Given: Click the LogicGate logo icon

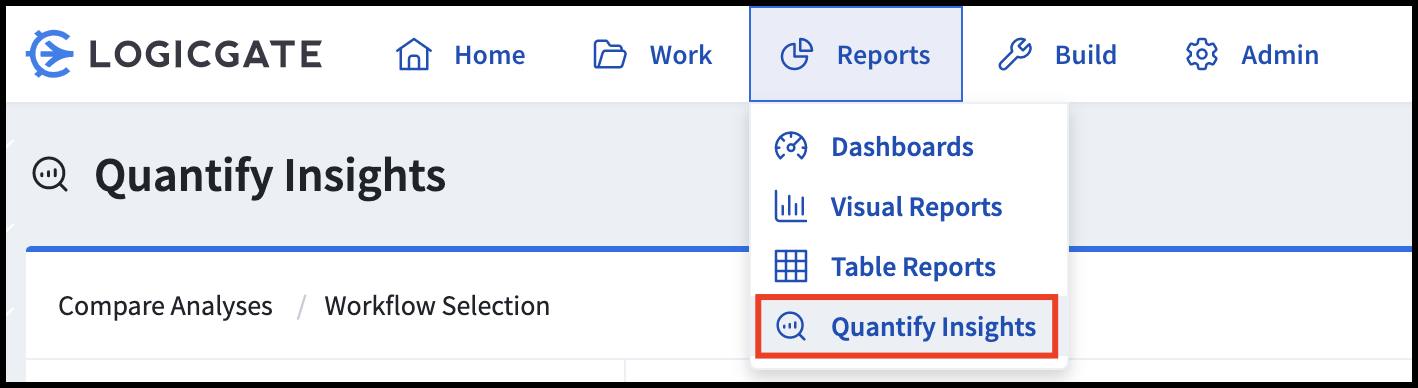Looking at the screenshot, I should (50, 54).
